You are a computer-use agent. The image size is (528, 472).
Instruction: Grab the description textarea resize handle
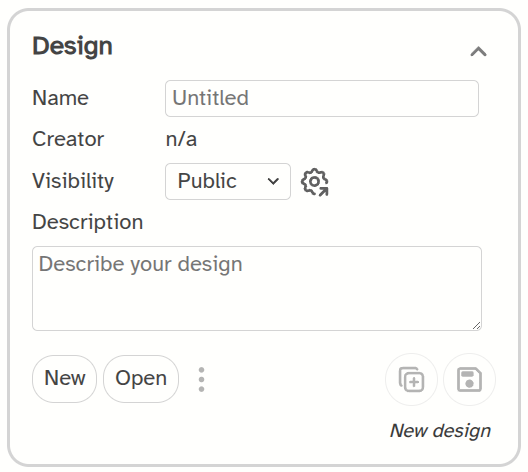click(x=476, y=326)
